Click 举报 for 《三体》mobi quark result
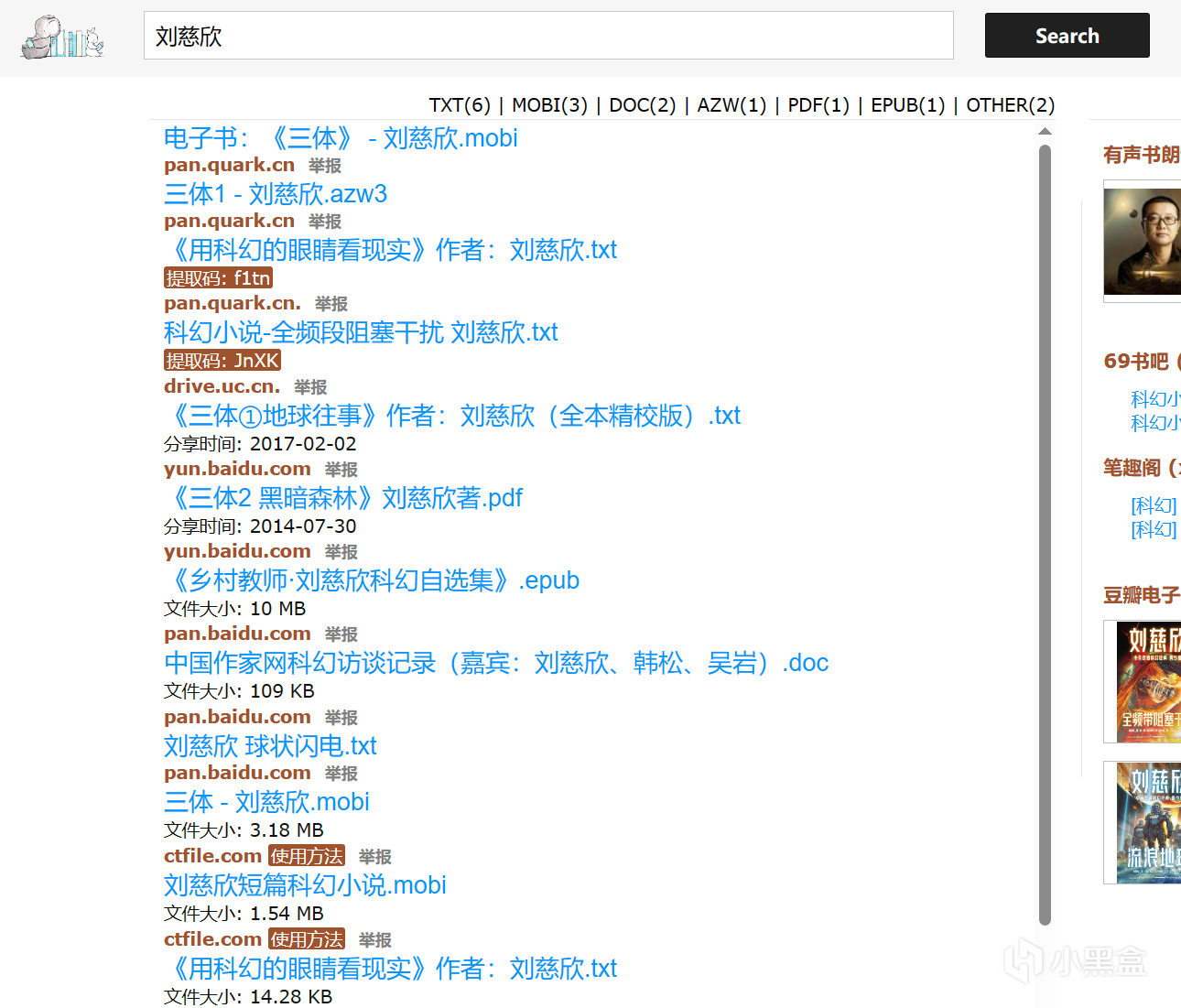 (x=325, y=166)
